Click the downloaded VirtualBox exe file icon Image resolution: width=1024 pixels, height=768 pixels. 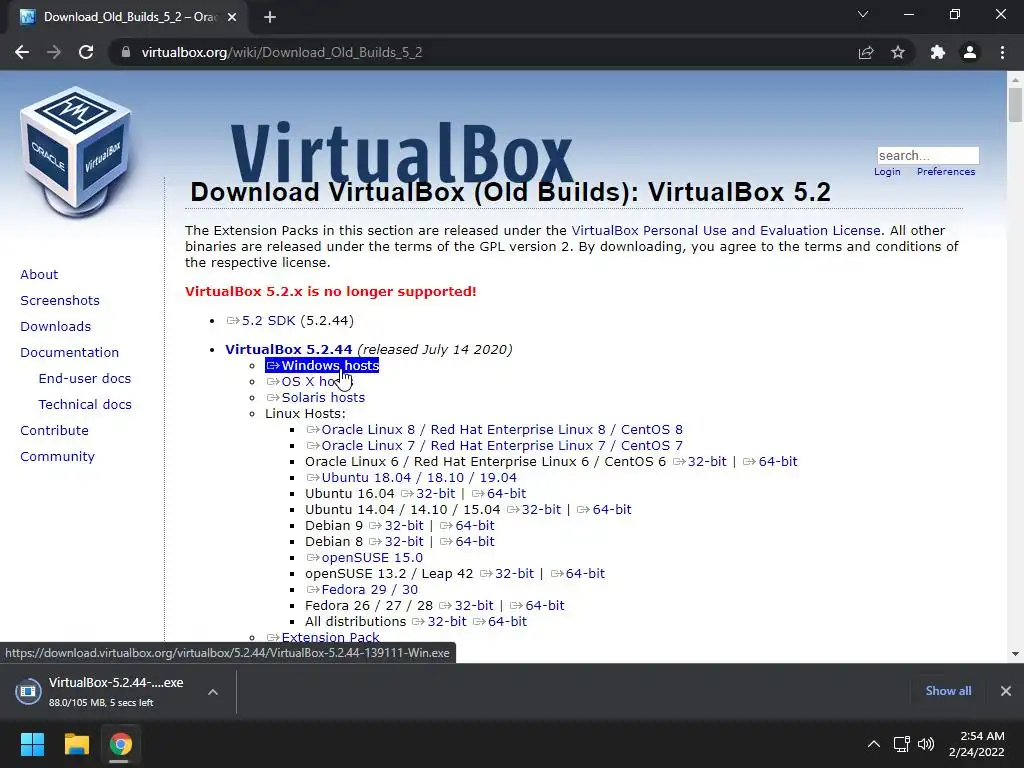click(28, 691)
